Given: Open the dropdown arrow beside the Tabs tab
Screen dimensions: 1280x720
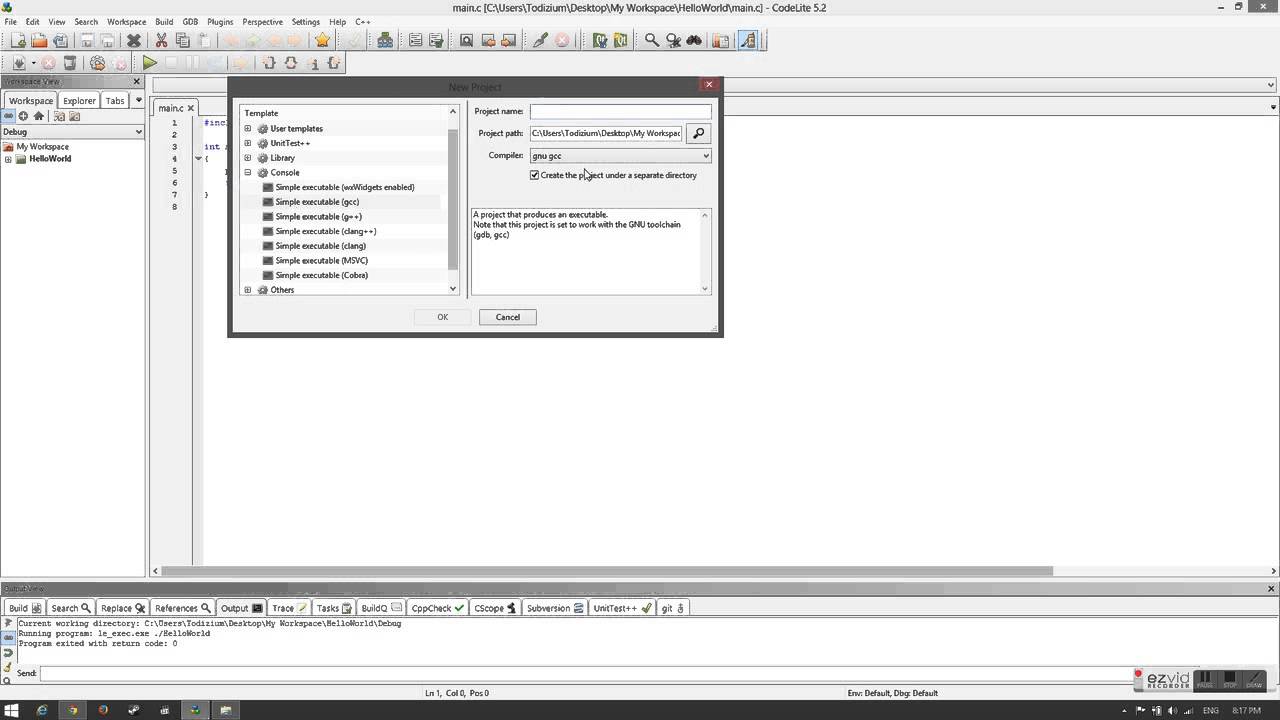Looking at the screenshot, I should tap(138, 100).
